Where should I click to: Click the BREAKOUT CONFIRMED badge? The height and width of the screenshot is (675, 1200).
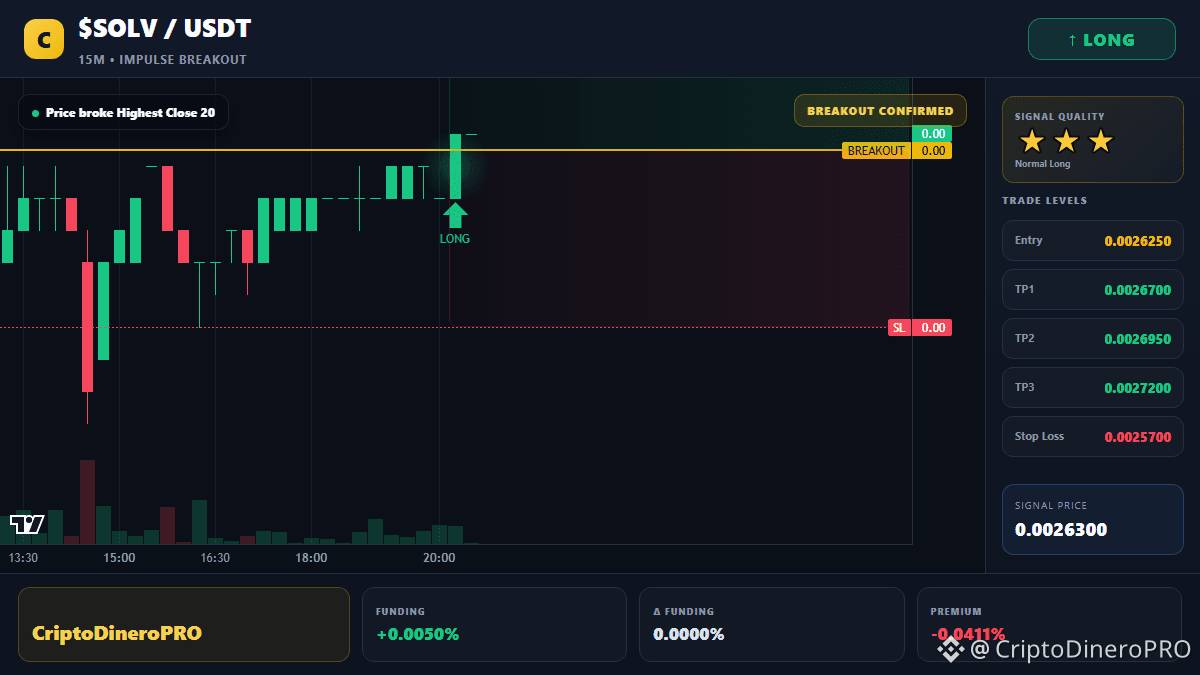(880, 111)
